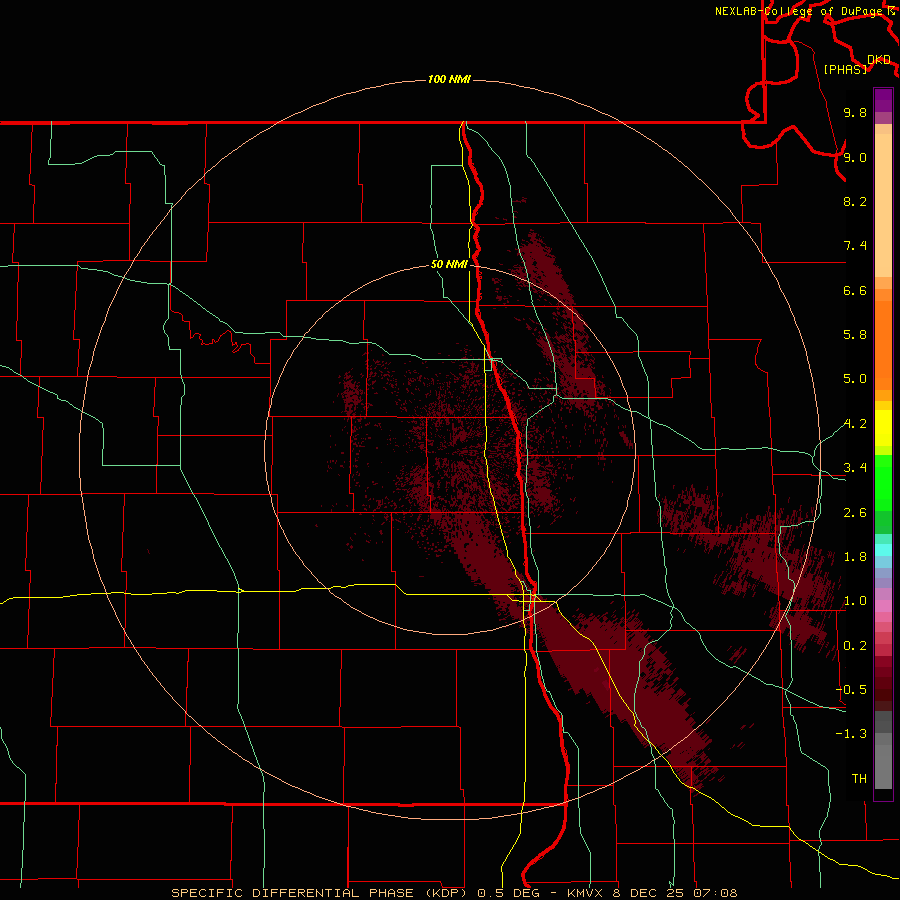This screenshot has height=900, width=900.
Task: Click the -1.3 scale value
Action: pos(851,734)
